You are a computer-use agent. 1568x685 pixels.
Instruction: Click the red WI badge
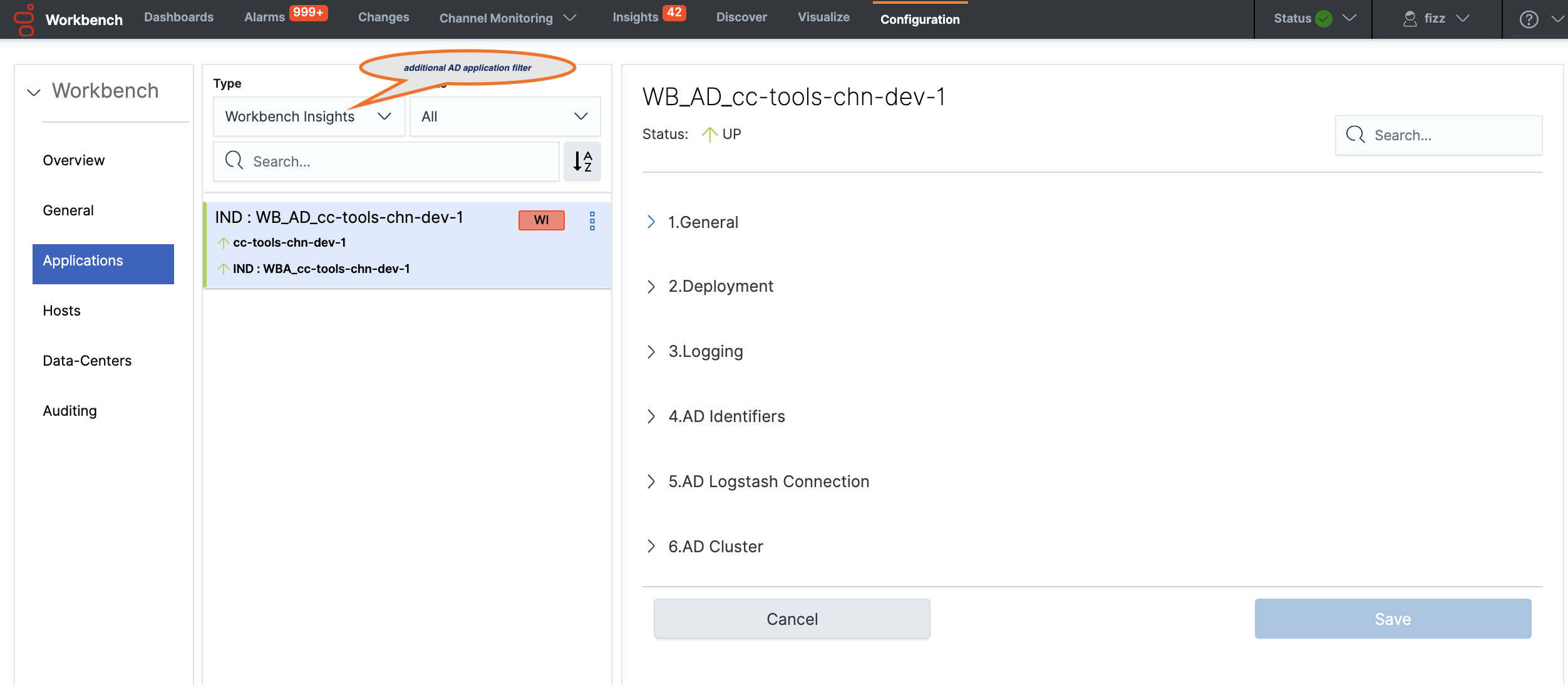pos(541,220)
